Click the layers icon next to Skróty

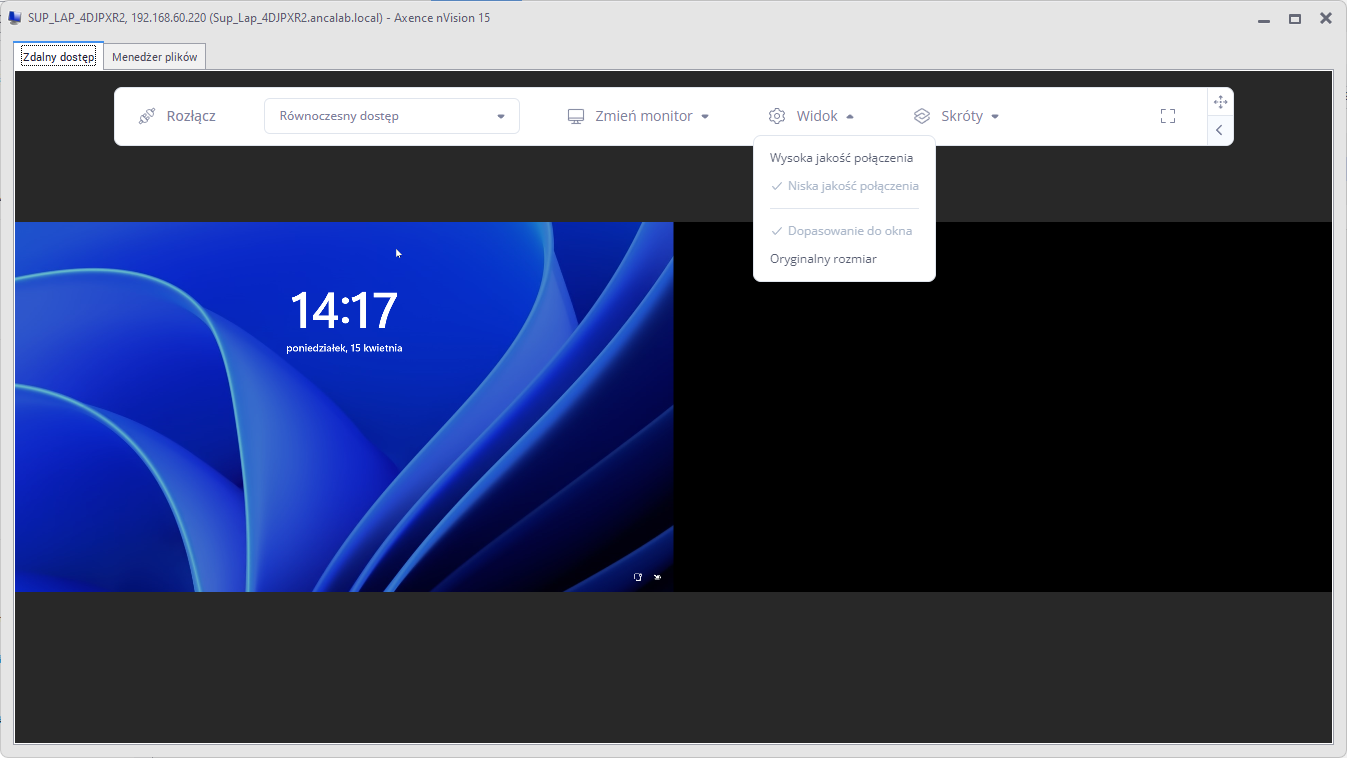pos(922,116)
